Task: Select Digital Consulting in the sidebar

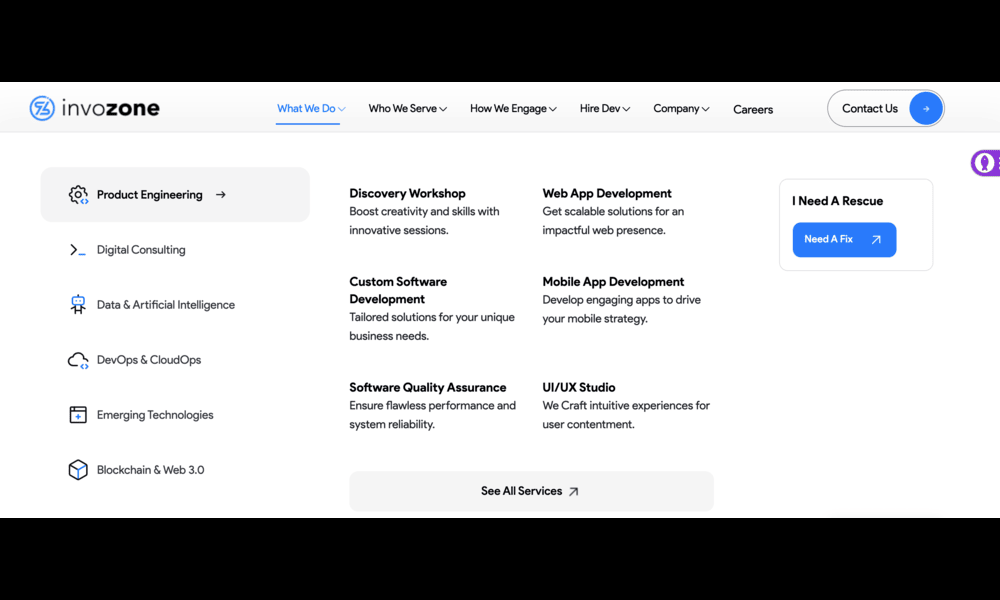Action: (141, 250)
